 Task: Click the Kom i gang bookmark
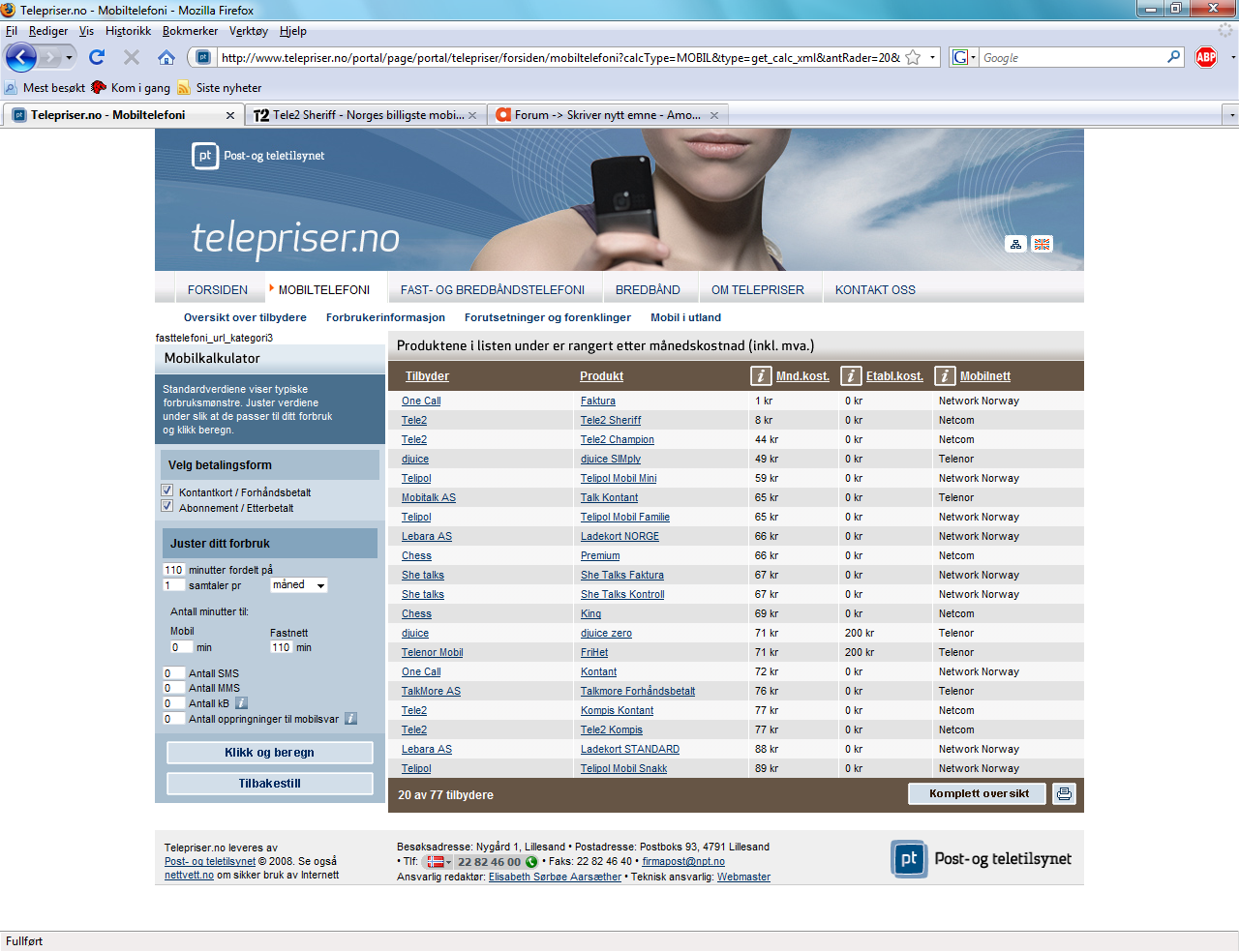tap(132, 88)
